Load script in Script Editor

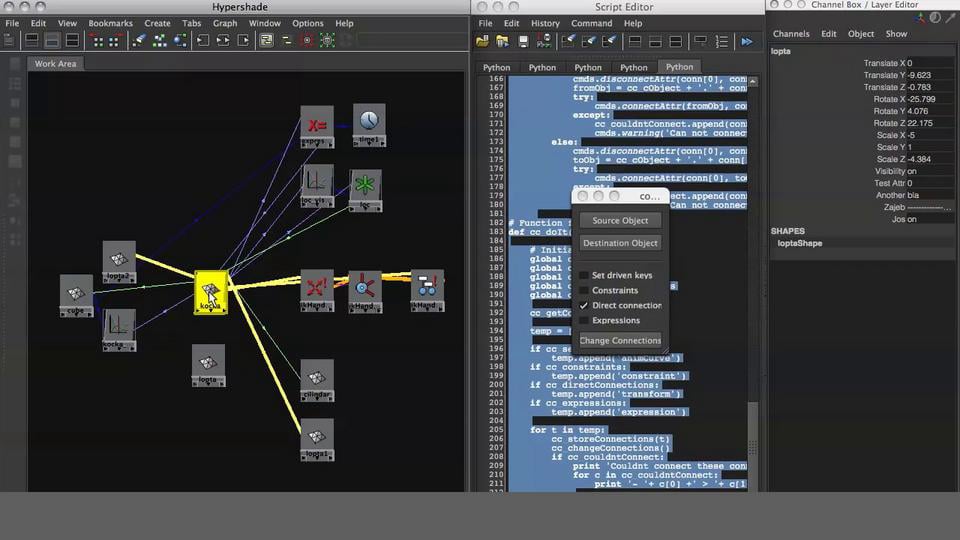(482, 42)
